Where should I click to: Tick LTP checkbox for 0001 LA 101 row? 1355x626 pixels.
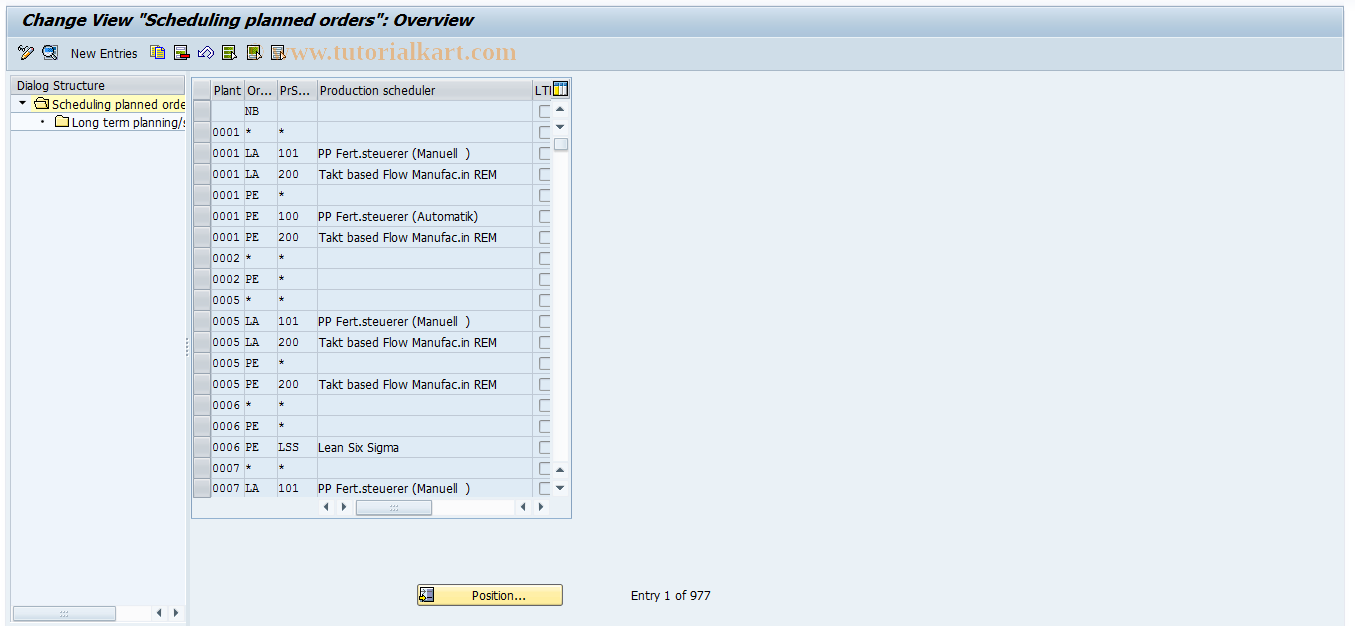tap(545, 153)
